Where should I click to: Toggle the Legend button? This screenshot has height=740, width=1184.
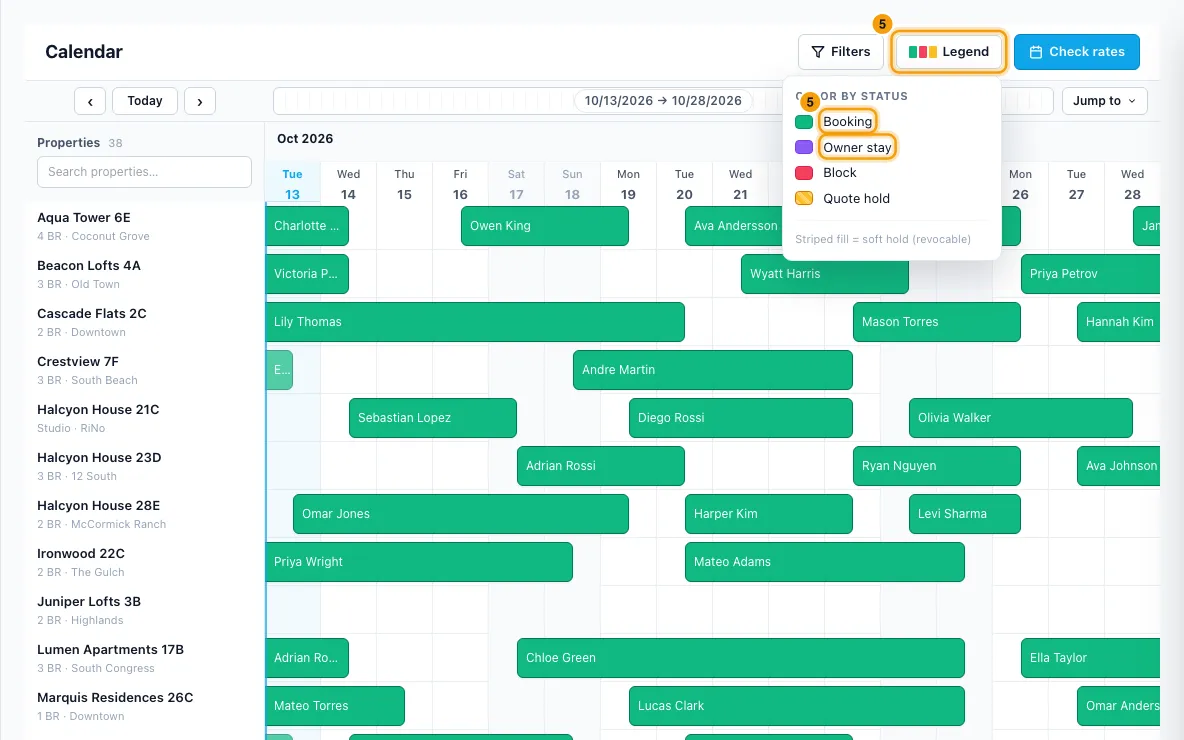pos(948,51)
